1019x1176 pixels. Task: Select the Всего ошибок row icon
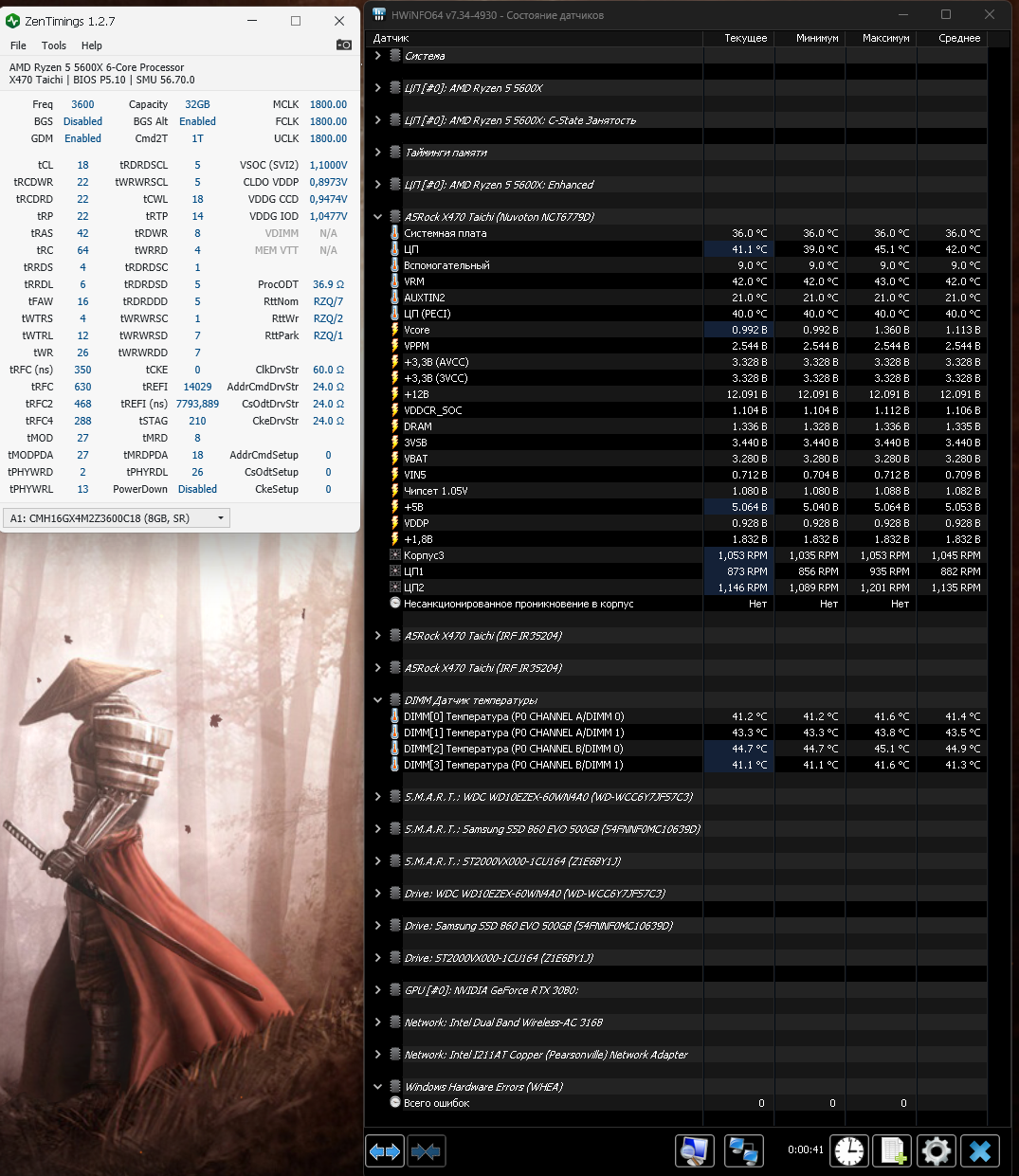point(395,1103)
